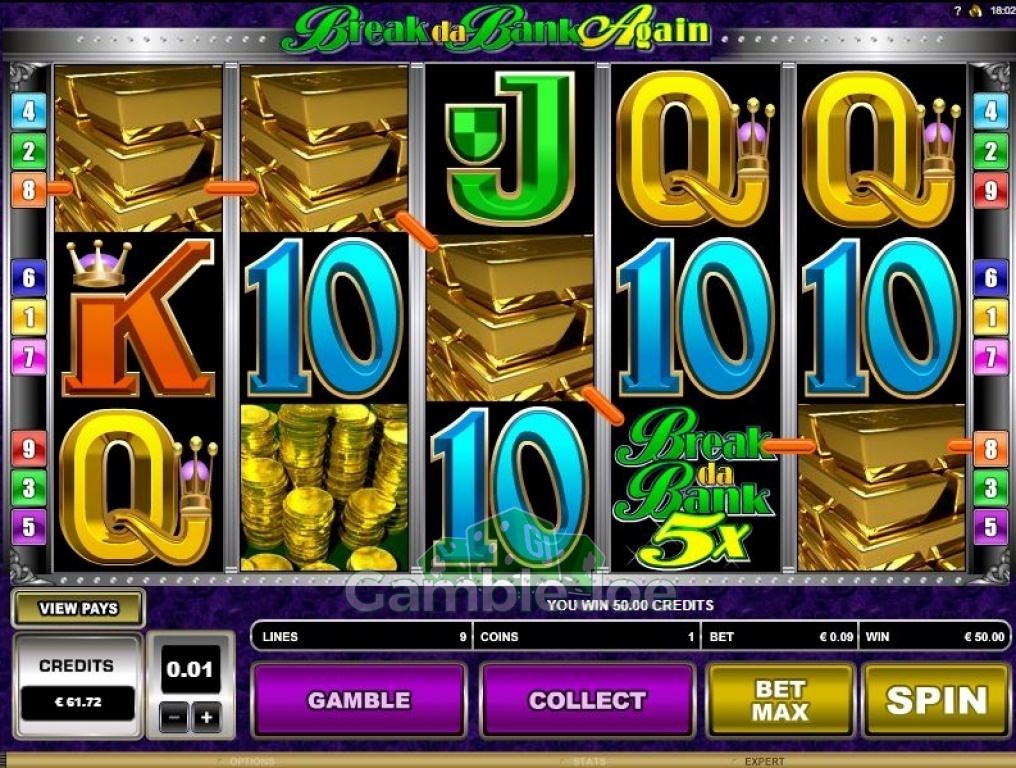Open the STATS tab at bottom

589,762
